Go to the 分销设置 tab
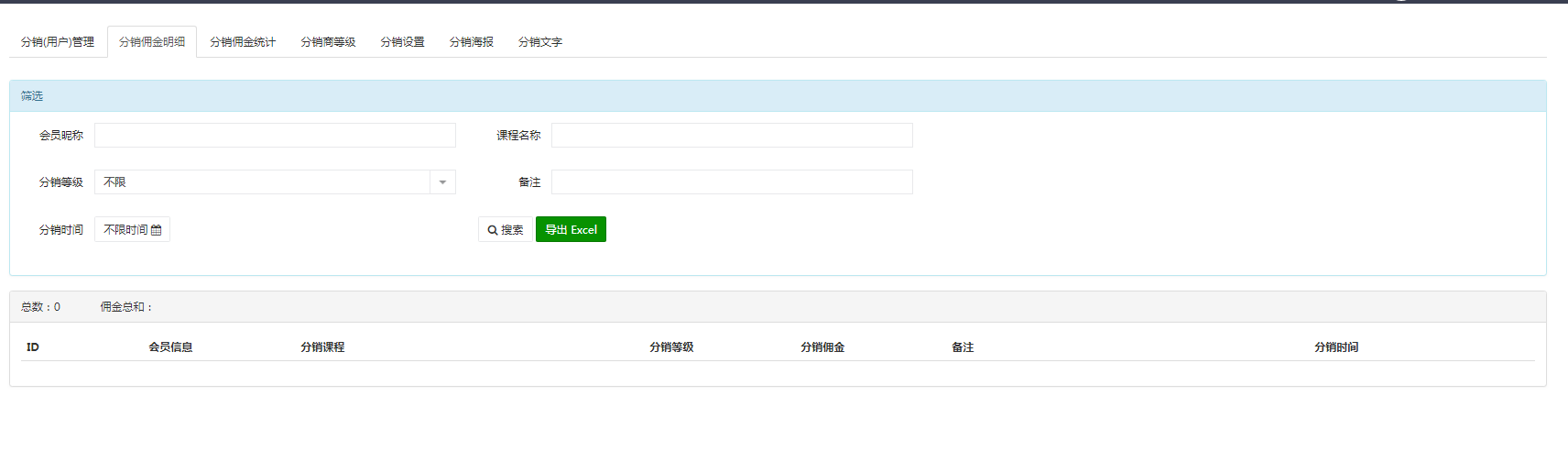Image resolution: width=1568 pixels, height=473 pixels. (403, 42)
